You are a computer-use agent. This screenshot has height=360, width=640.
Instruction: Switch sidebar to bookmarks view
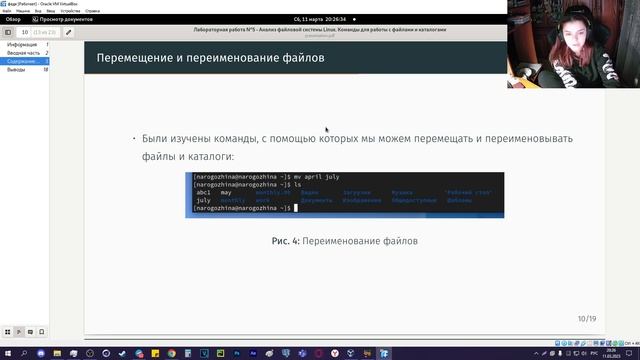pos(42,332)
